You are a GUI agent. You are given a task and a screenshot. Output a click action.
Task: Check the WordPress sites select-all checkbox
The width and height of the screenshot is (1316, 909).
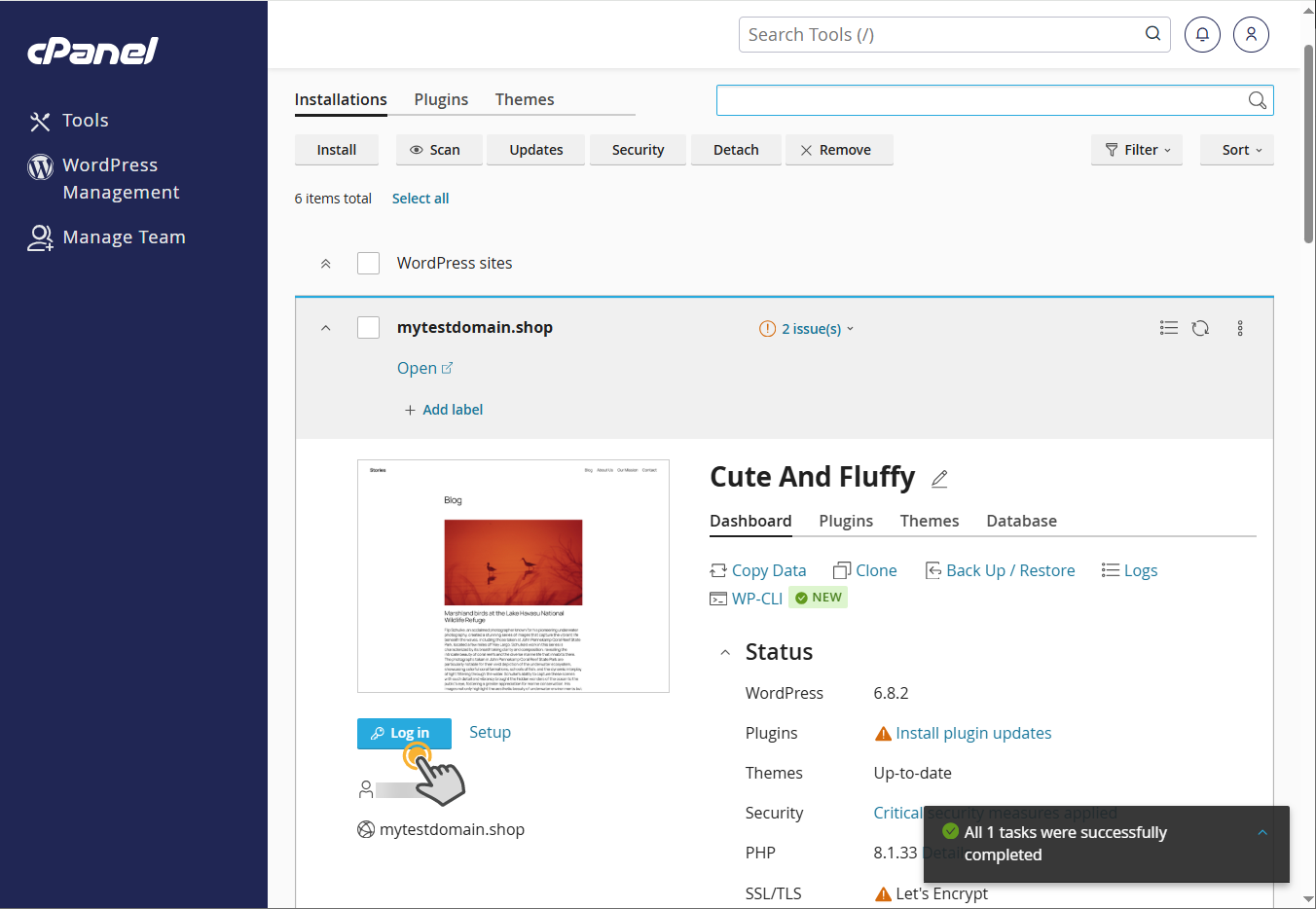point(368,263)
